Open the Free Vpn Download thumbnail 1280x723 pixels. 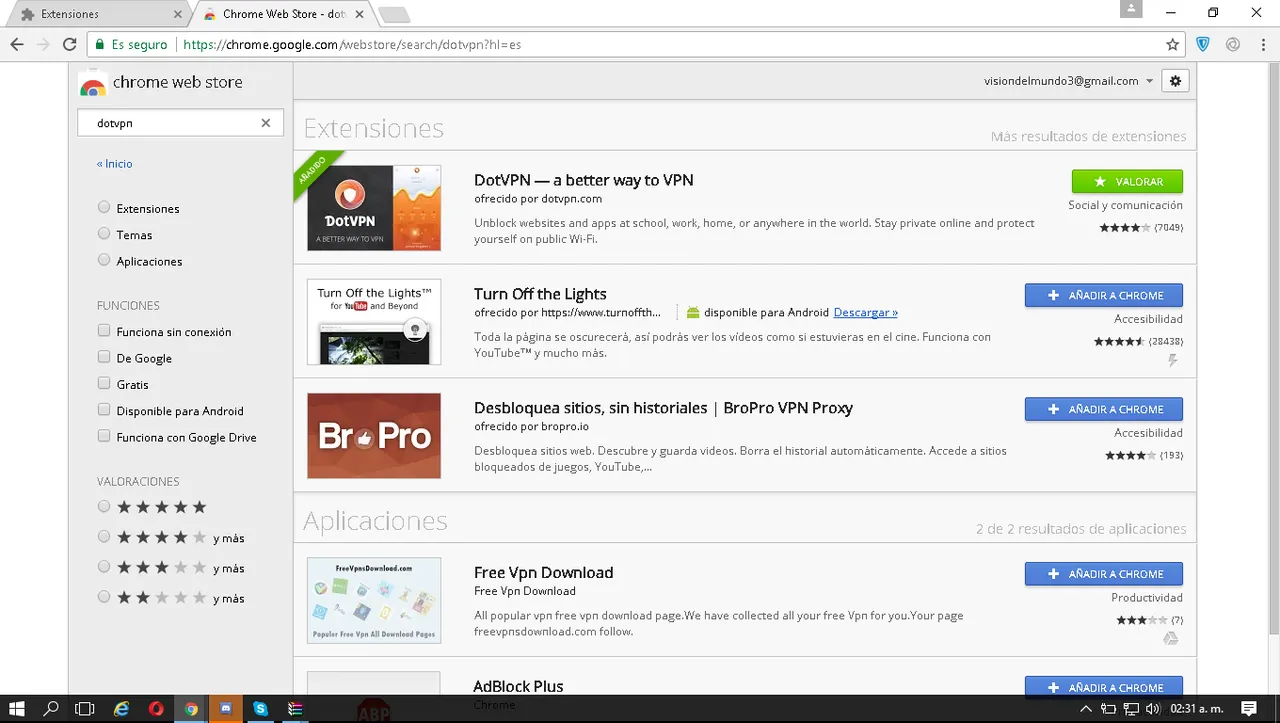(x=374, y=600)
